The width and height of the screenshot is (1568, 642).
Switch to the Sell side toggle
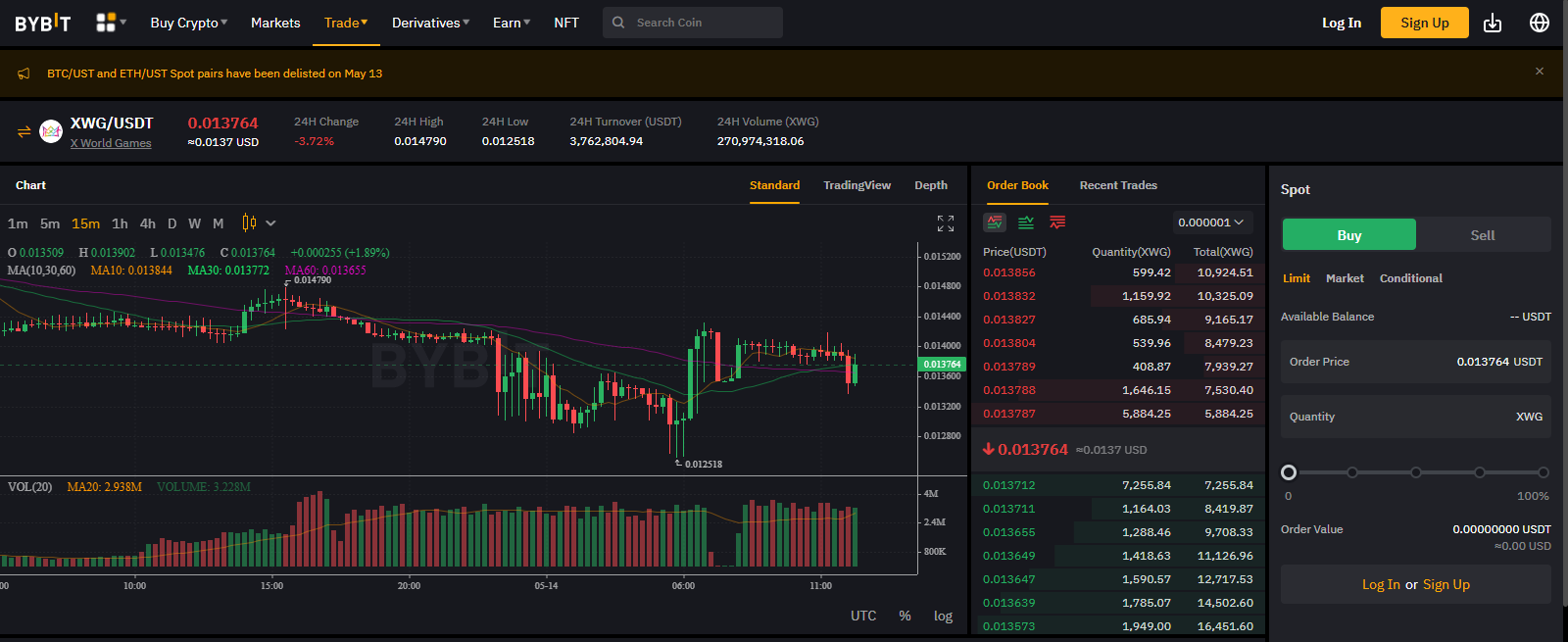tap(1483, 235)
